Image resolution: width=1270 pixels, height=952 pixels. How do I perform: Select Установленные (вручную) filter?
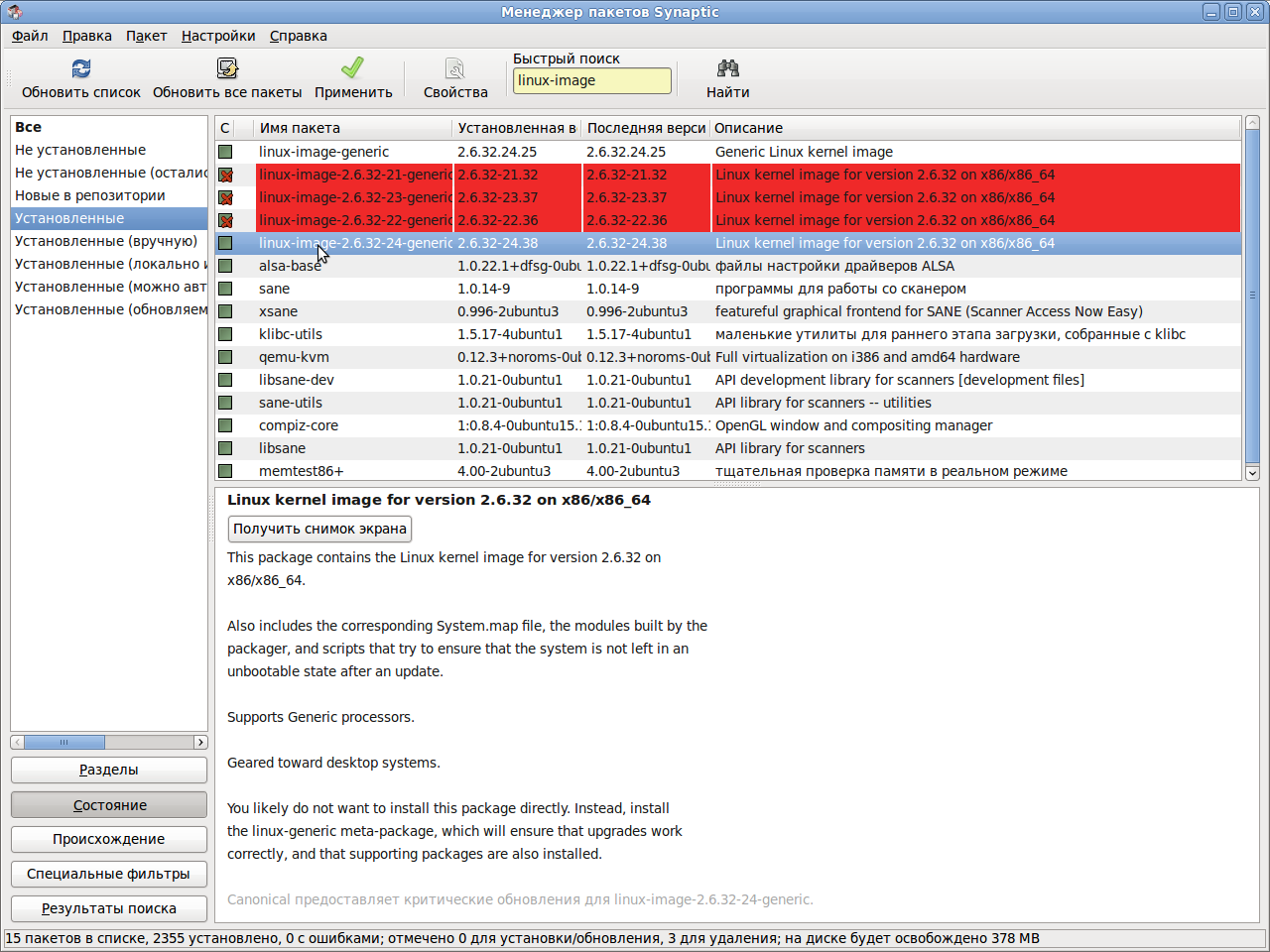point(109,241)
